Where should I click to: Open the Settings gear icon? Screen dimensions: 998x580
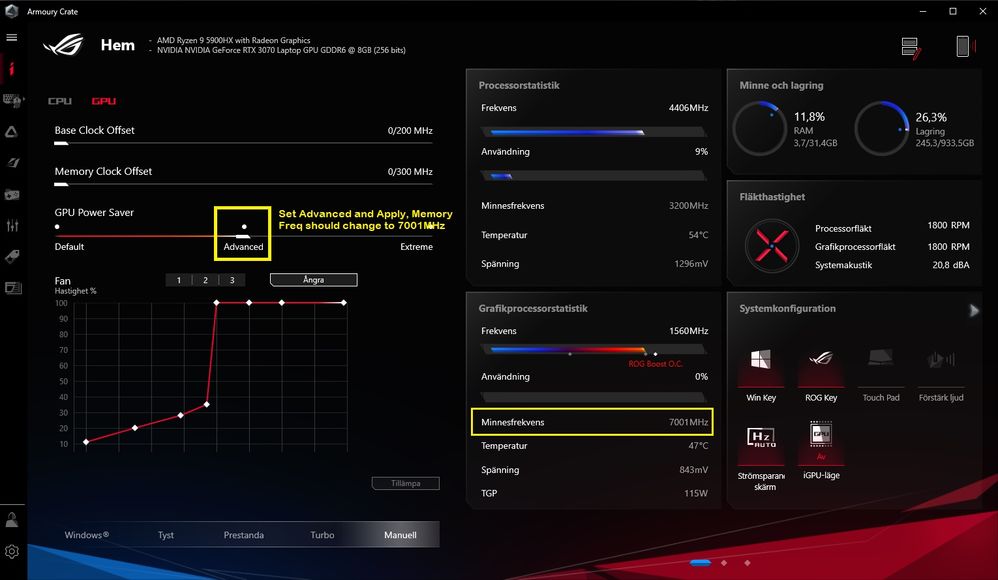coord(11,551)
